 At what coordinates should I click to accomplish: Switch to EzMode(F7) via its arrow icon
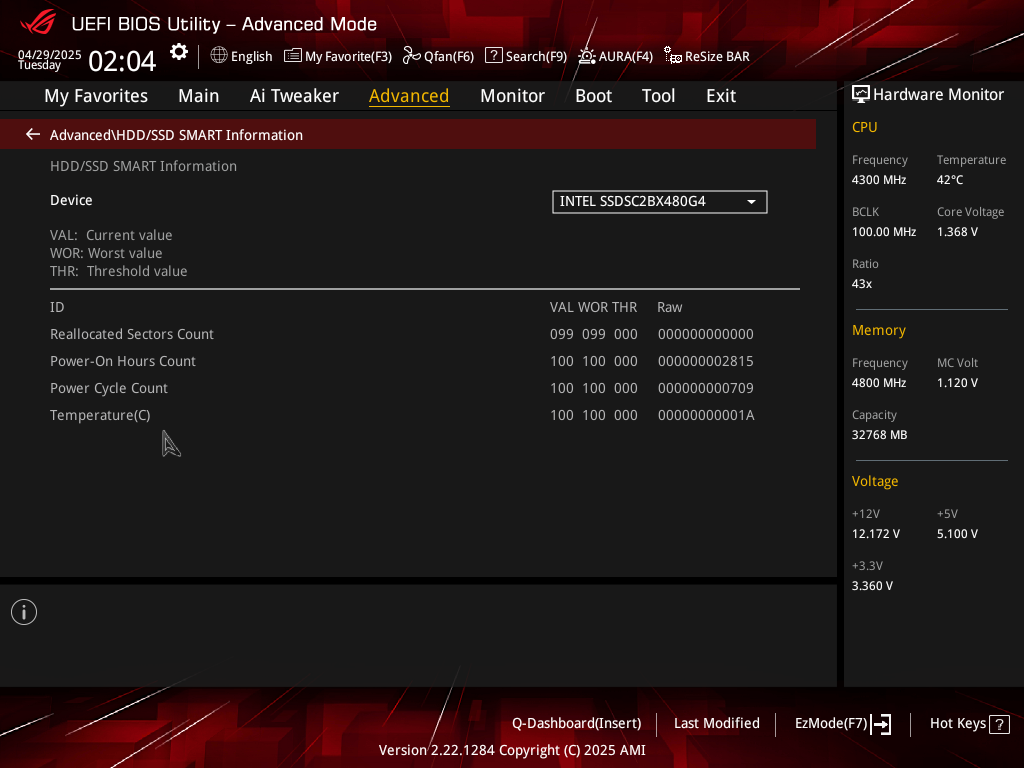[x=881, y=724]
